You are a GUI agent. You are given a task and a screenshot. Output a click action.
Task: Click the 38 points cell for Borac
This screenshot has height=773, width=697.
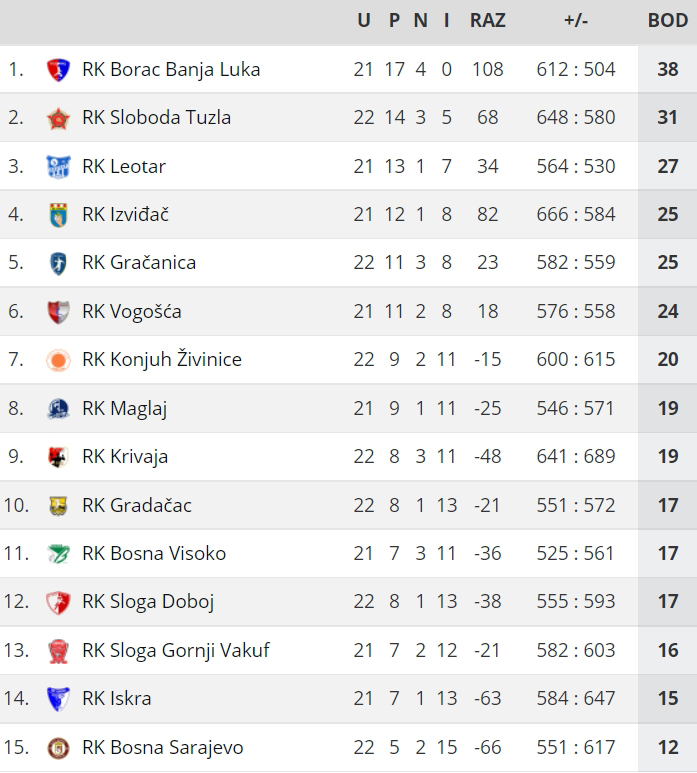(667, 70)
